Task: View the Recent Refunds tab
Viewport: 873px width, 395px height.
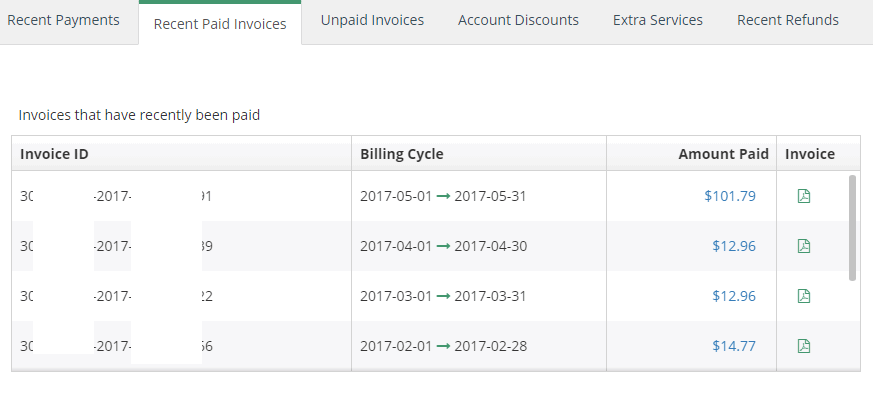Action: pos(788,20)
